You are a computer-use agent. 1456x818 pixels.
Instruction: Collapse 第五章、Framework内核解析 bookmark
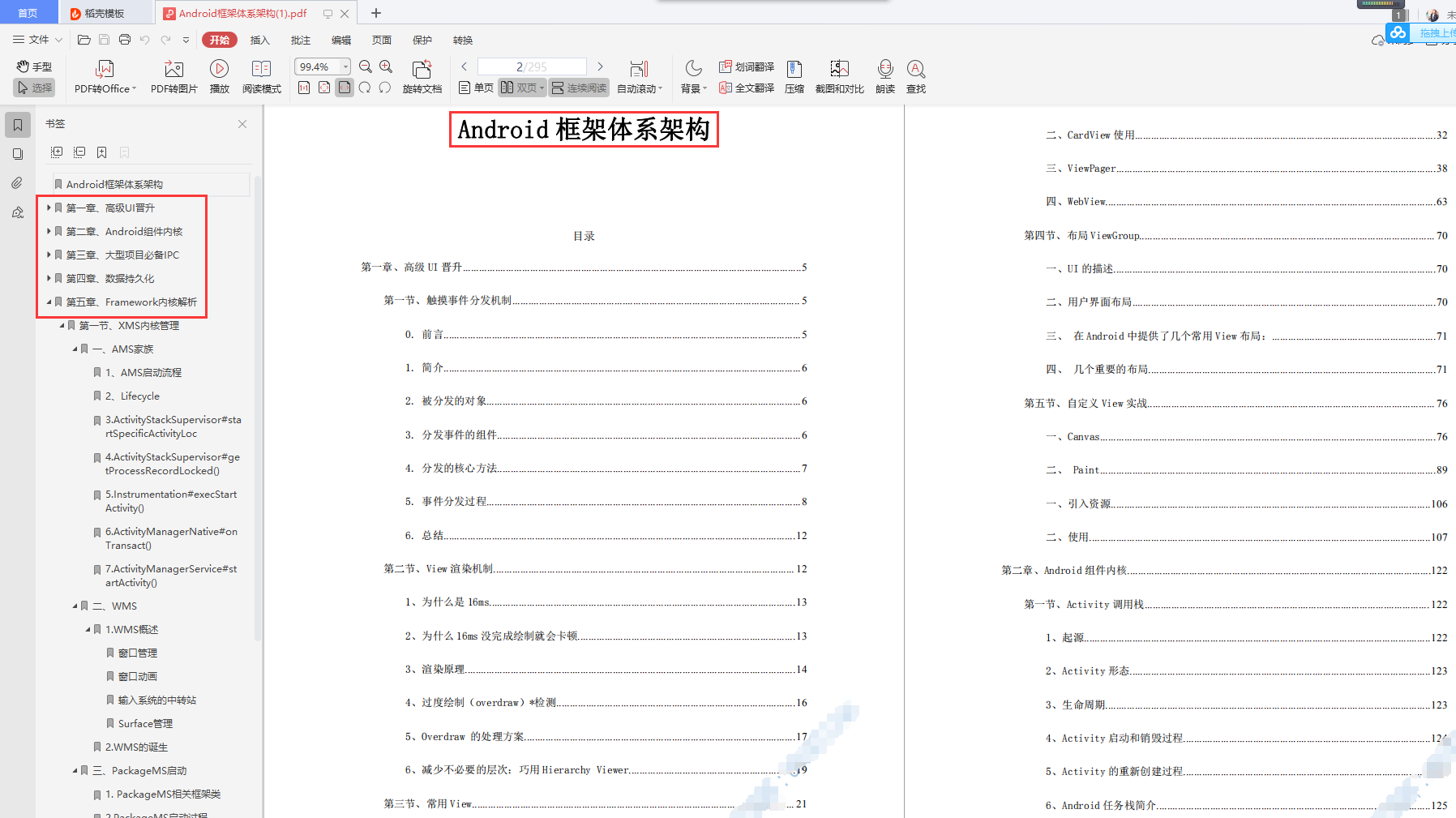tap(49, 302)
